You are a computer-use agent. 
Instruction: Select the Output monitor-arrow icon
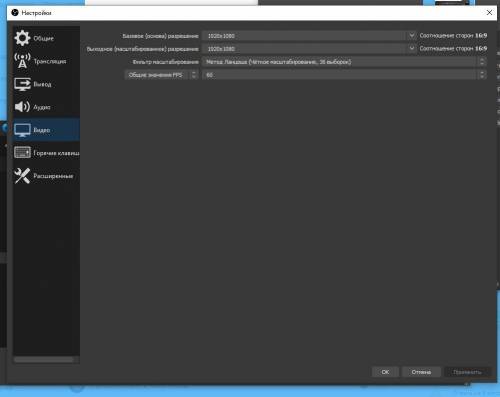point(22,84)
